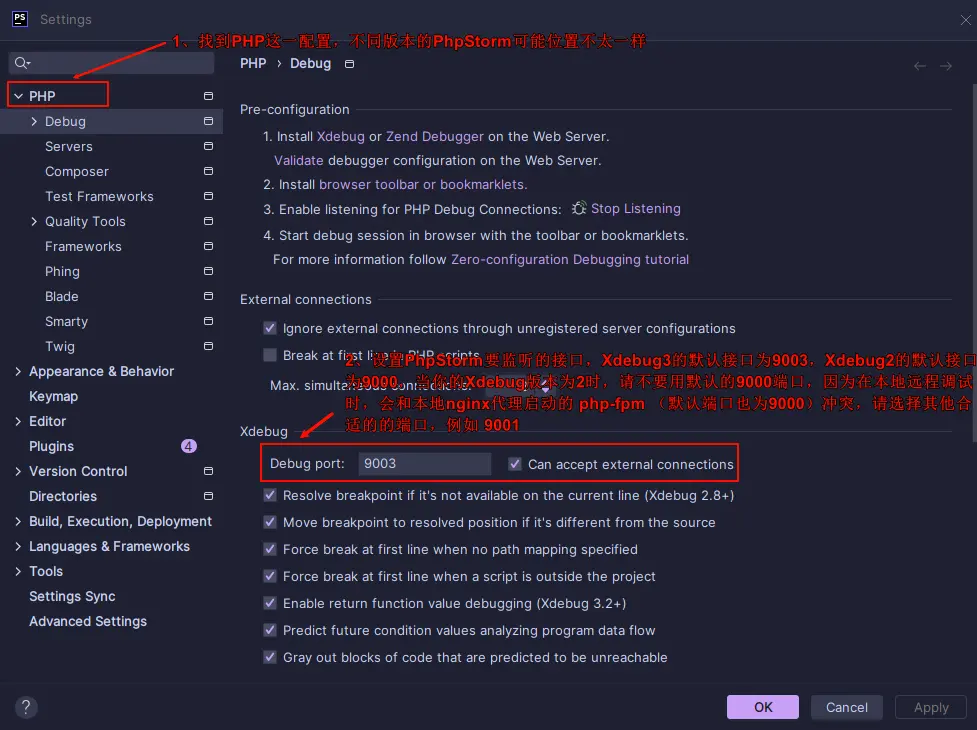
Task: Open the Xdebug link
Action: pyautogui.click(x=340, y=136)
